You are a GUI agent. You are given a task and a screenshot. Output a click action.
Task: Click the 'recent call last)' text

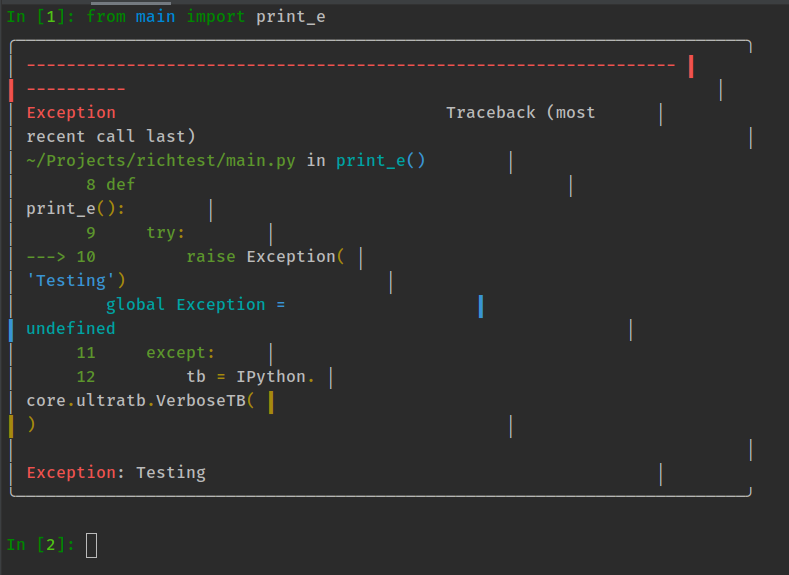click(x=111, y=136)
